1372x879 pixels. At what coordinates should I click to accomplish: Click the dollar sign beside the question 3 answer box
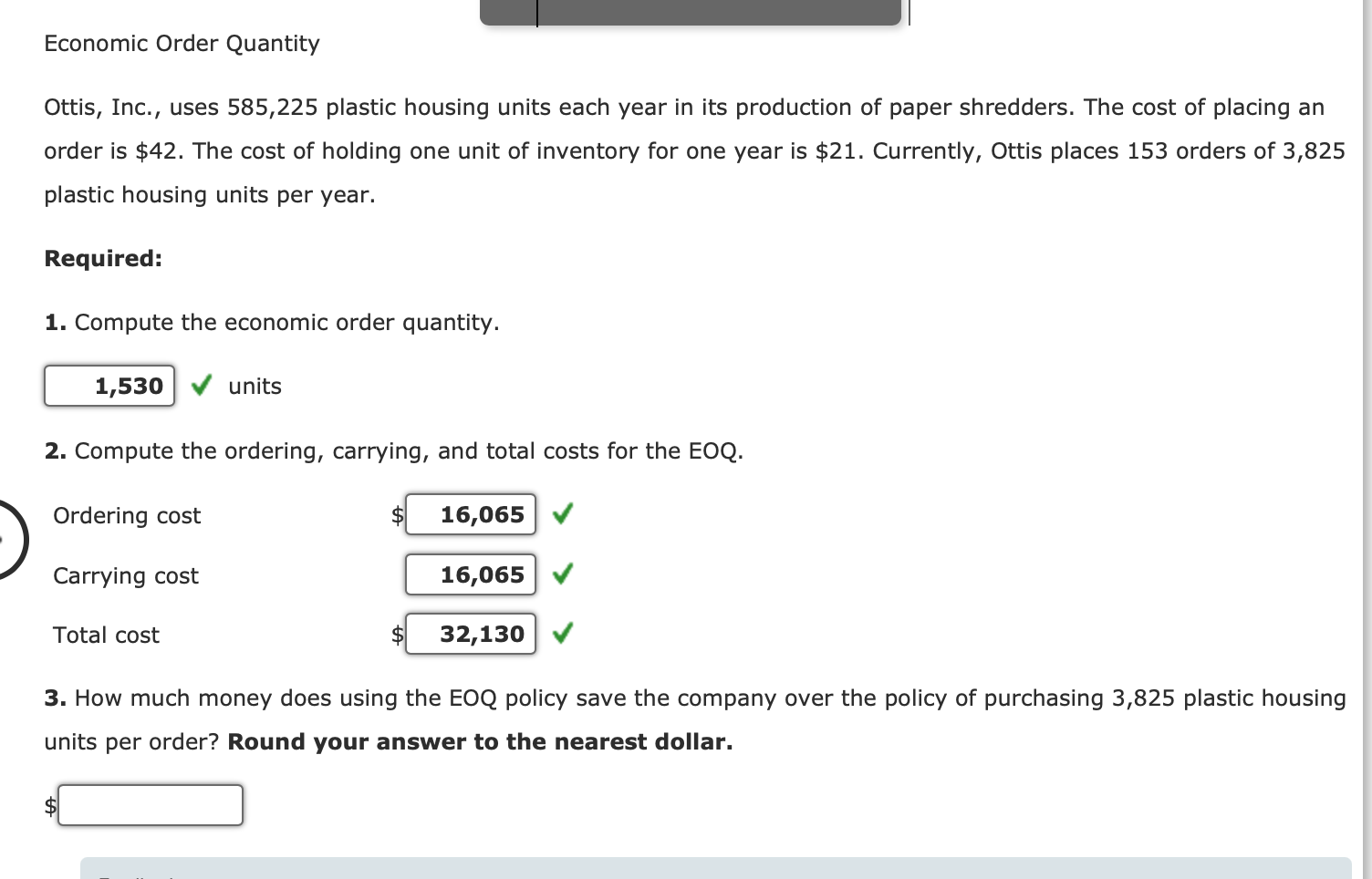click(x=49, y=805)
